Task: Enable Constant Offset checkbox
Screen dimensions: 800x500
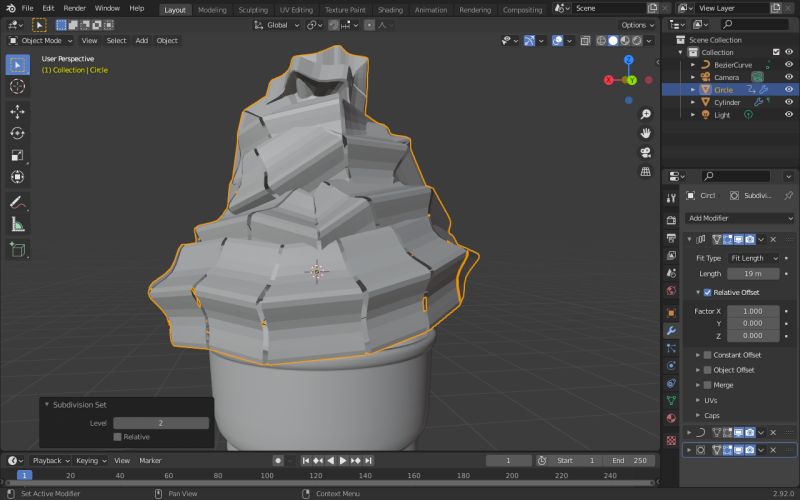Action: [x=707, y=355]
